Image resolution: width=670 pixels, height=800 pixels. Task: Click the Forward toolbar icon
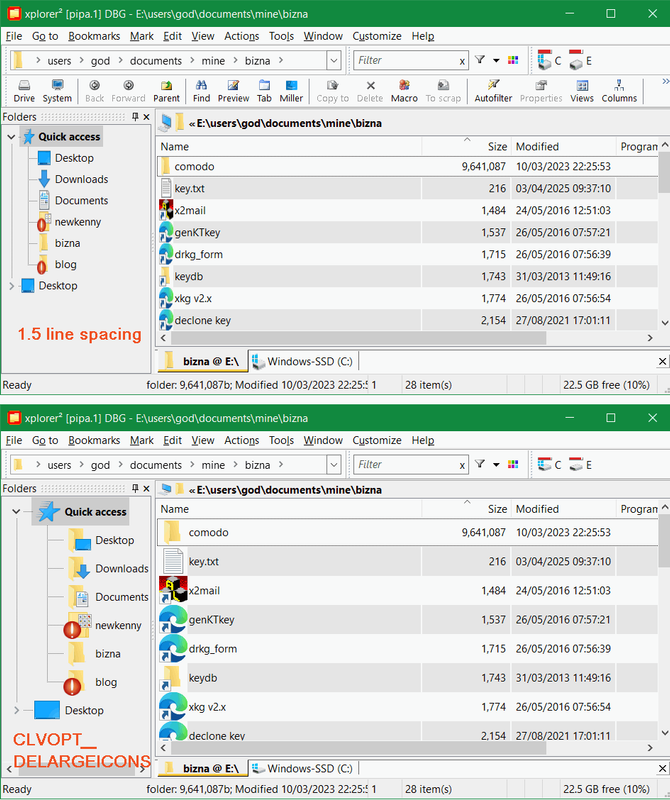pos(128,91)
